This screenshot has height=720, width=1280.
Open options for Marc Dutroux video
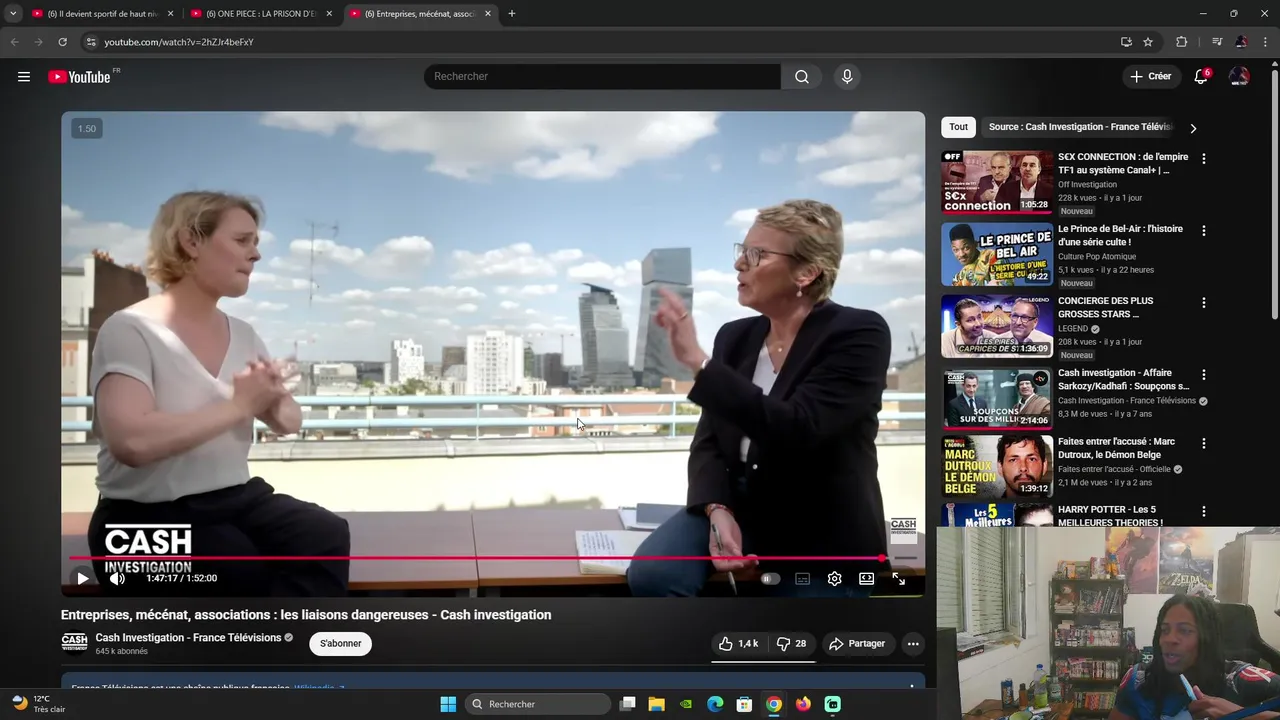[1204, 444]
